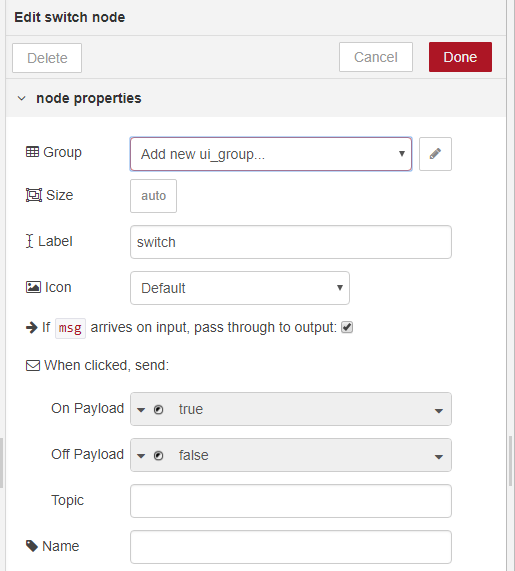Viewport: 515px width, 571px height.
Task: Click the boolean type icon in Off Payload
Action: pos(158,456)
